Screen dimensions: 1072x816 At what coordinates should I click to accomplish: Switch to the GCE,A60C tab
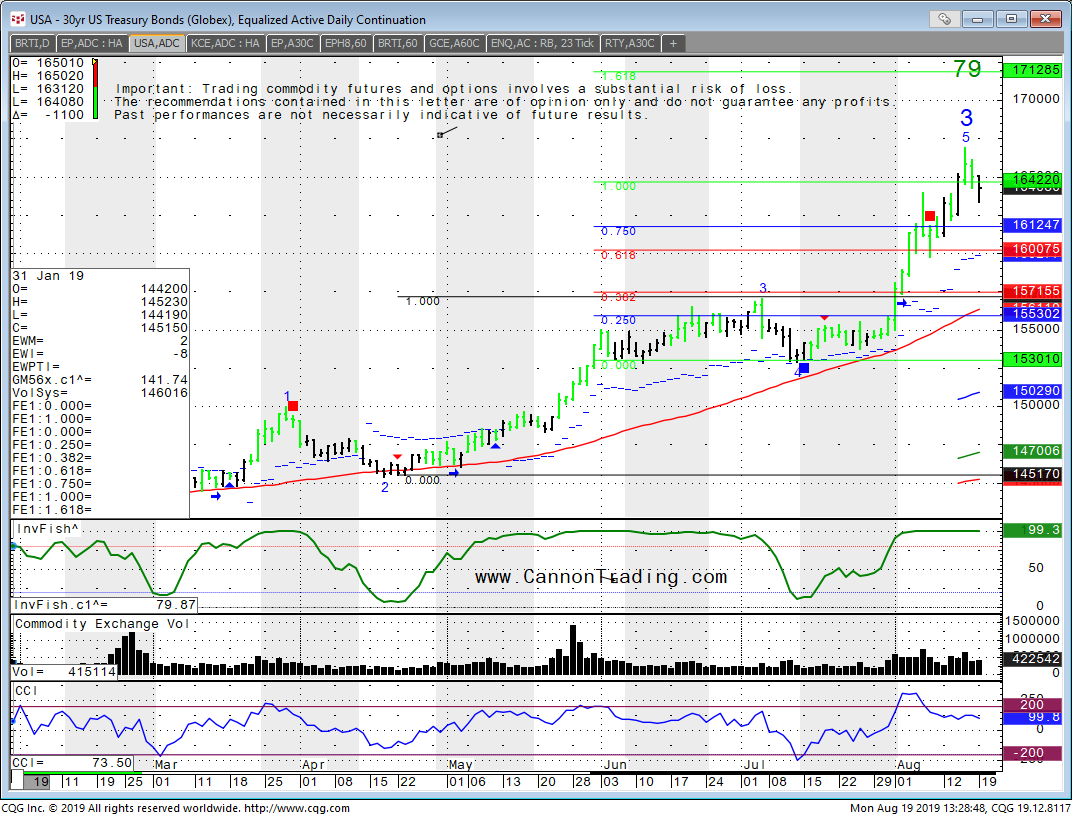pos(456,43)
